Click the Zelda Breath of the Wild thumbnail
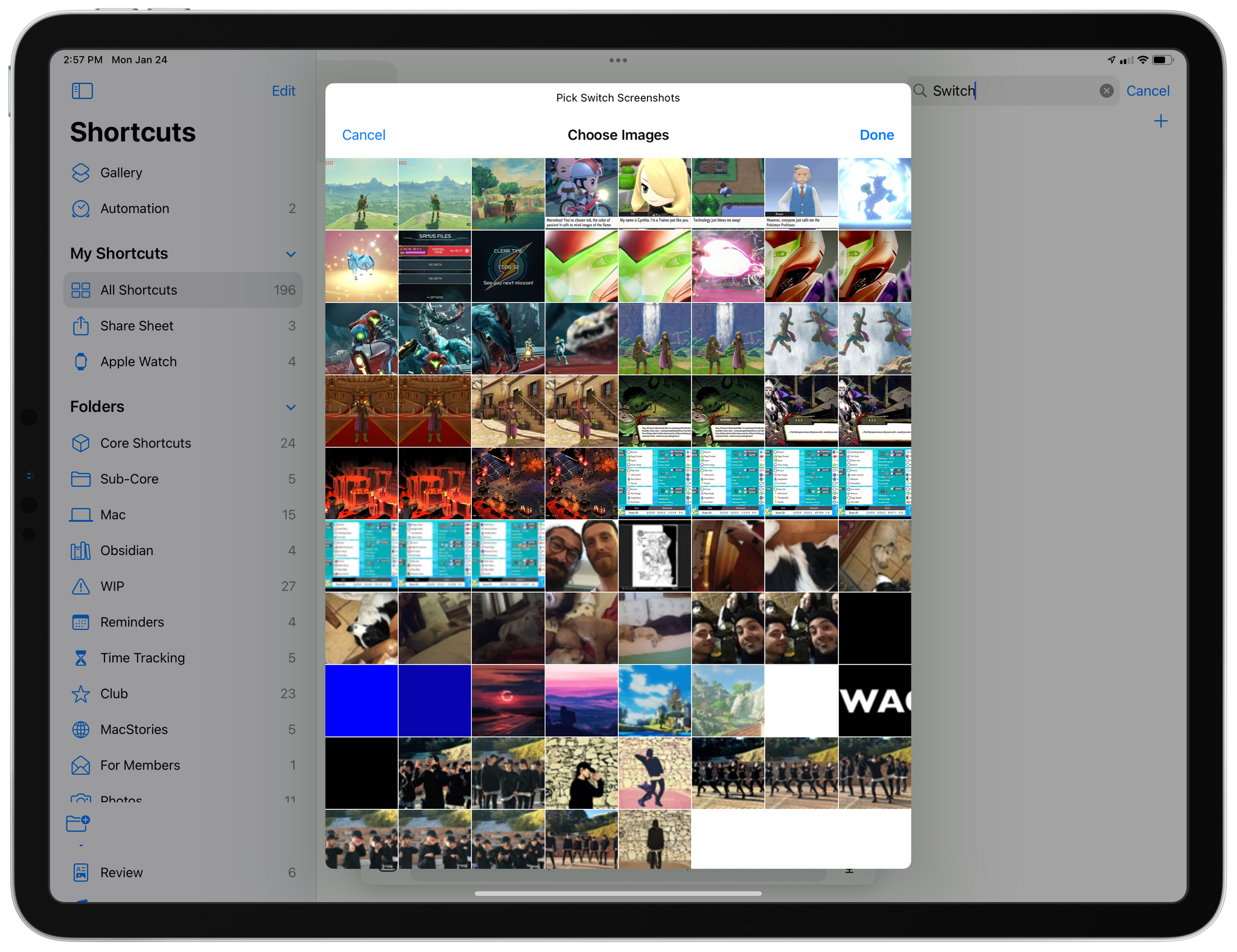1237x952 pixels. pyautogui.click(x=362, y=193)
